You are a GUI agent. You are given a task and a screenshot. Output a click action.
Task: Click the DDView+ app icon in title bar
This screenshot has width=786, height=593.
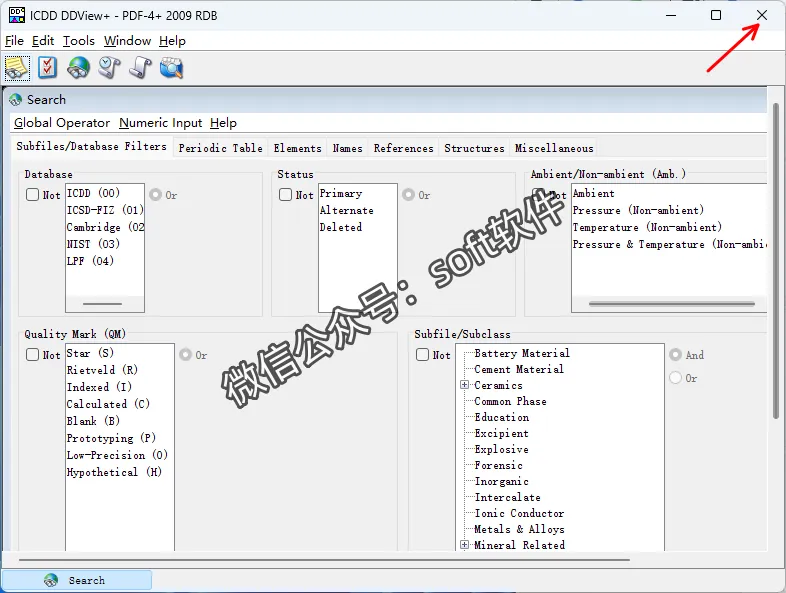coord(17,15)
